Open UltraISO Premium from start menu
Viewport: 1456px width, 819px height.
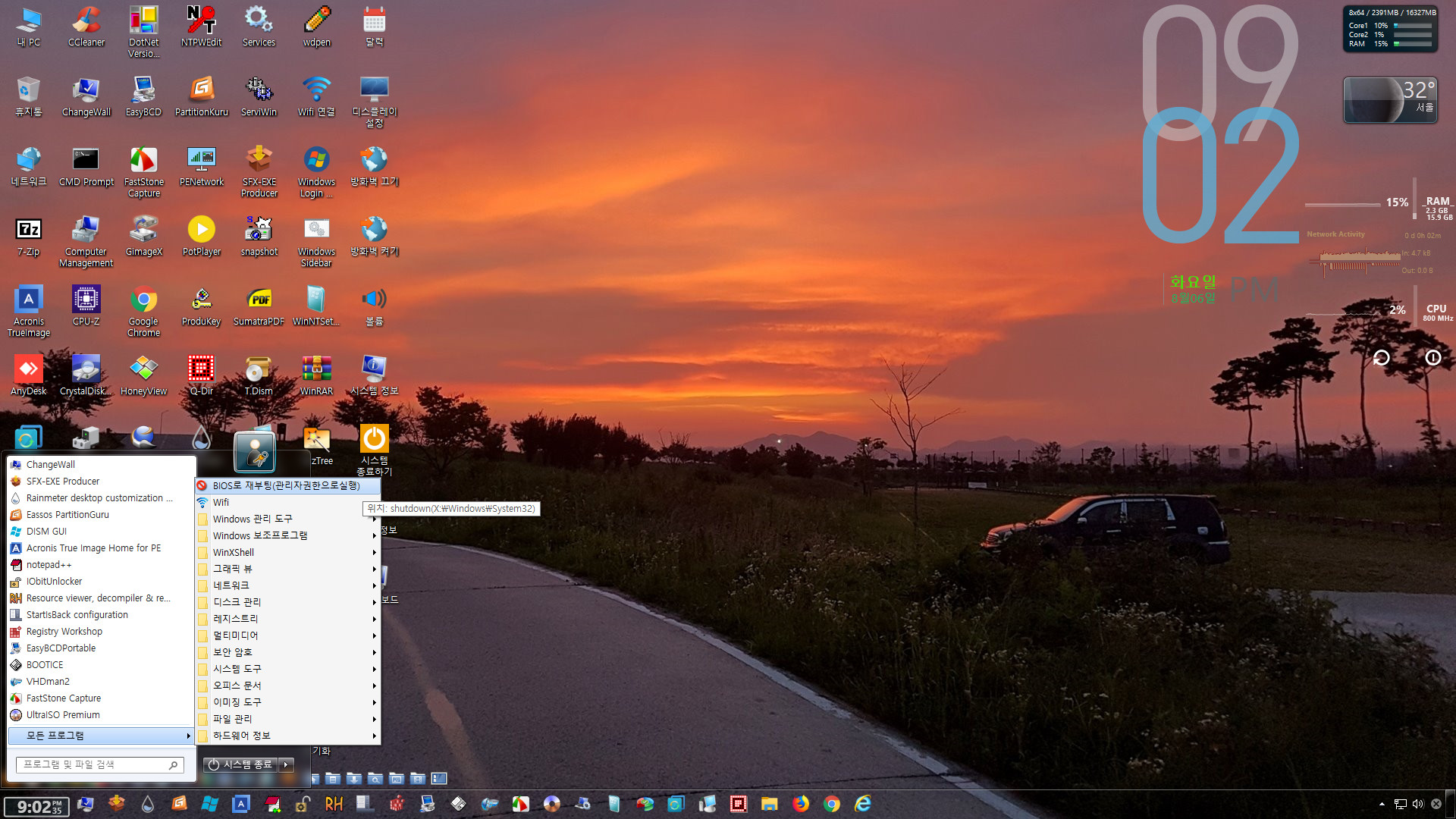(x=101, y=715)
